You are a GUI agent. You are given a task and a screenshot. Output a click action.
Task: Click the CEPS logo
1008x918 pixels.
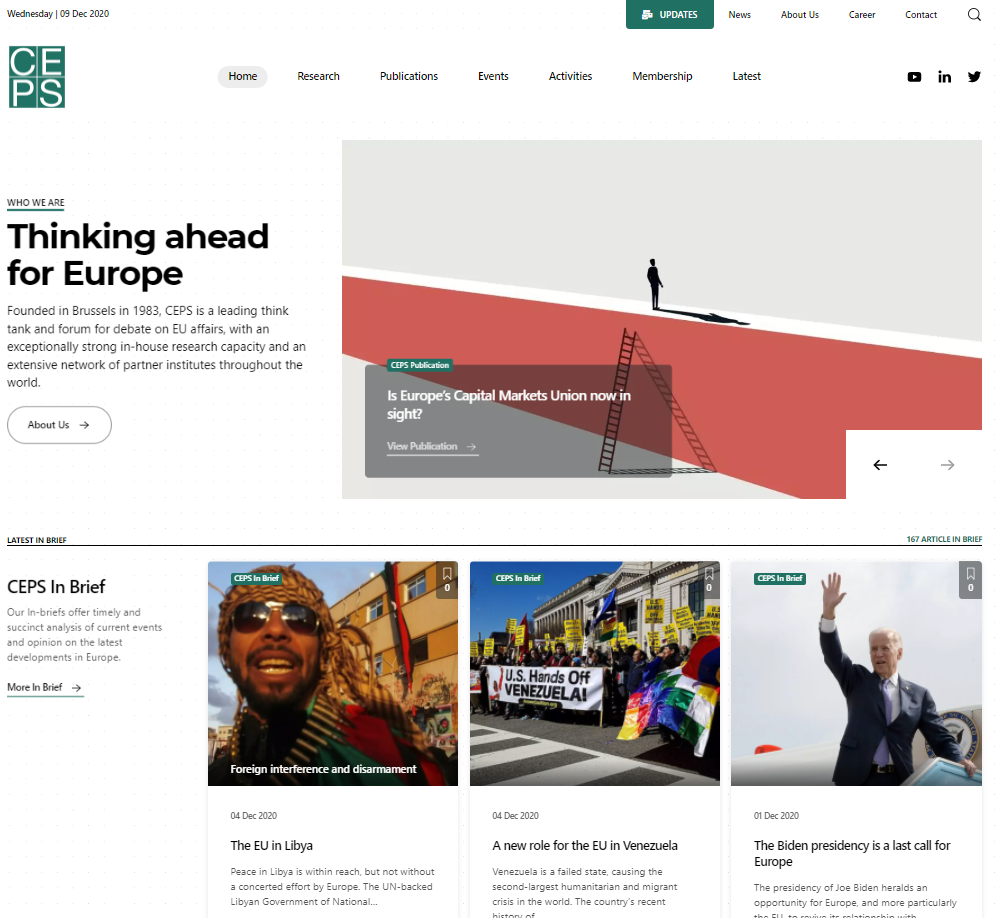(x=37, y=77)
